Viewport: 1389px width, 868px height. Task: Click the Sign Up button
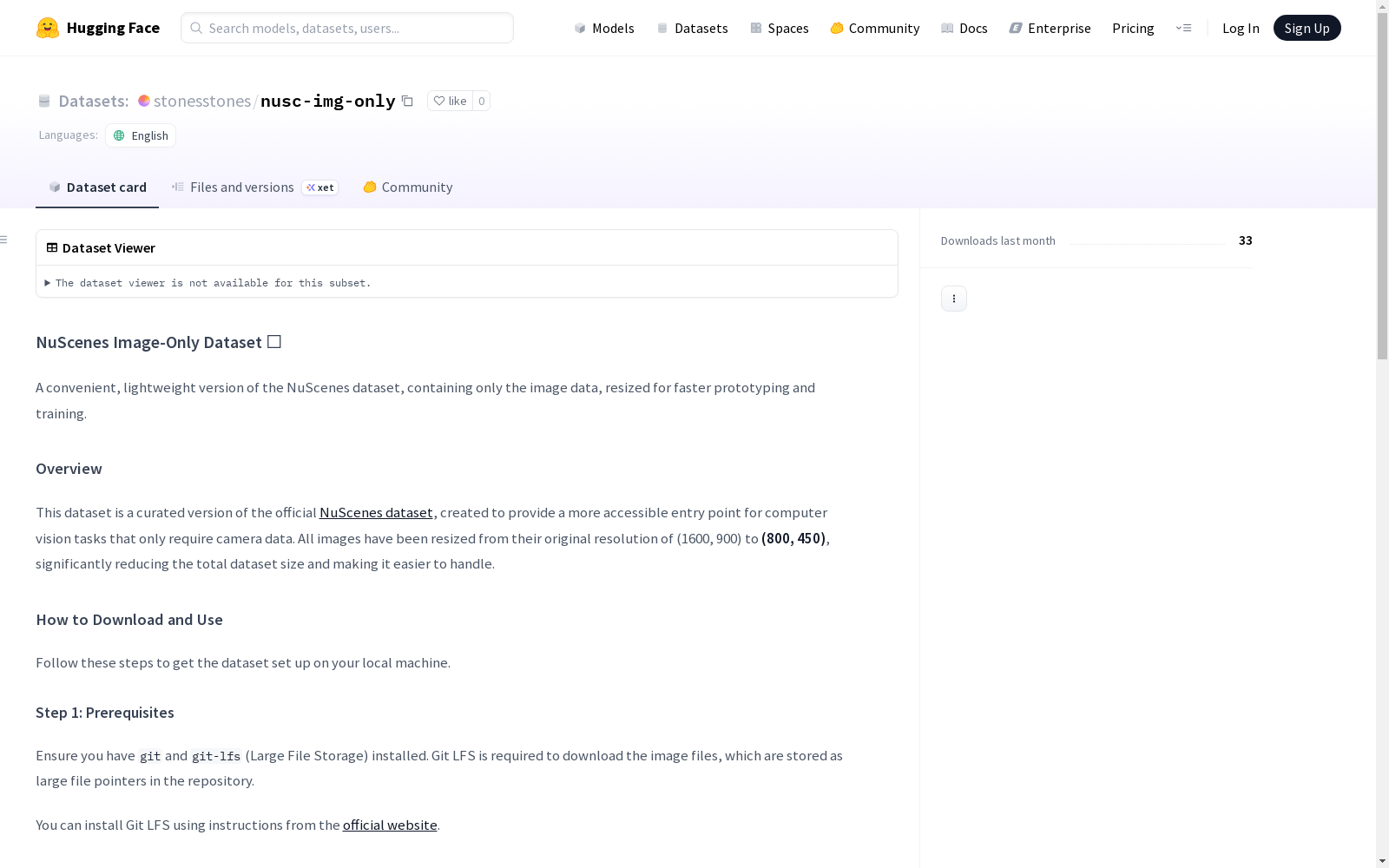(1307, 28)
